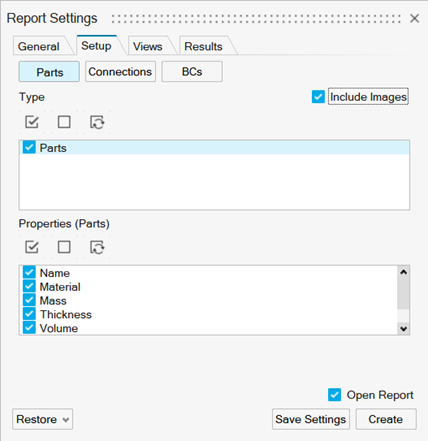Click the Select All icon under Type
The width and height of the screenshot is (428, 441).
coord(32,122)
